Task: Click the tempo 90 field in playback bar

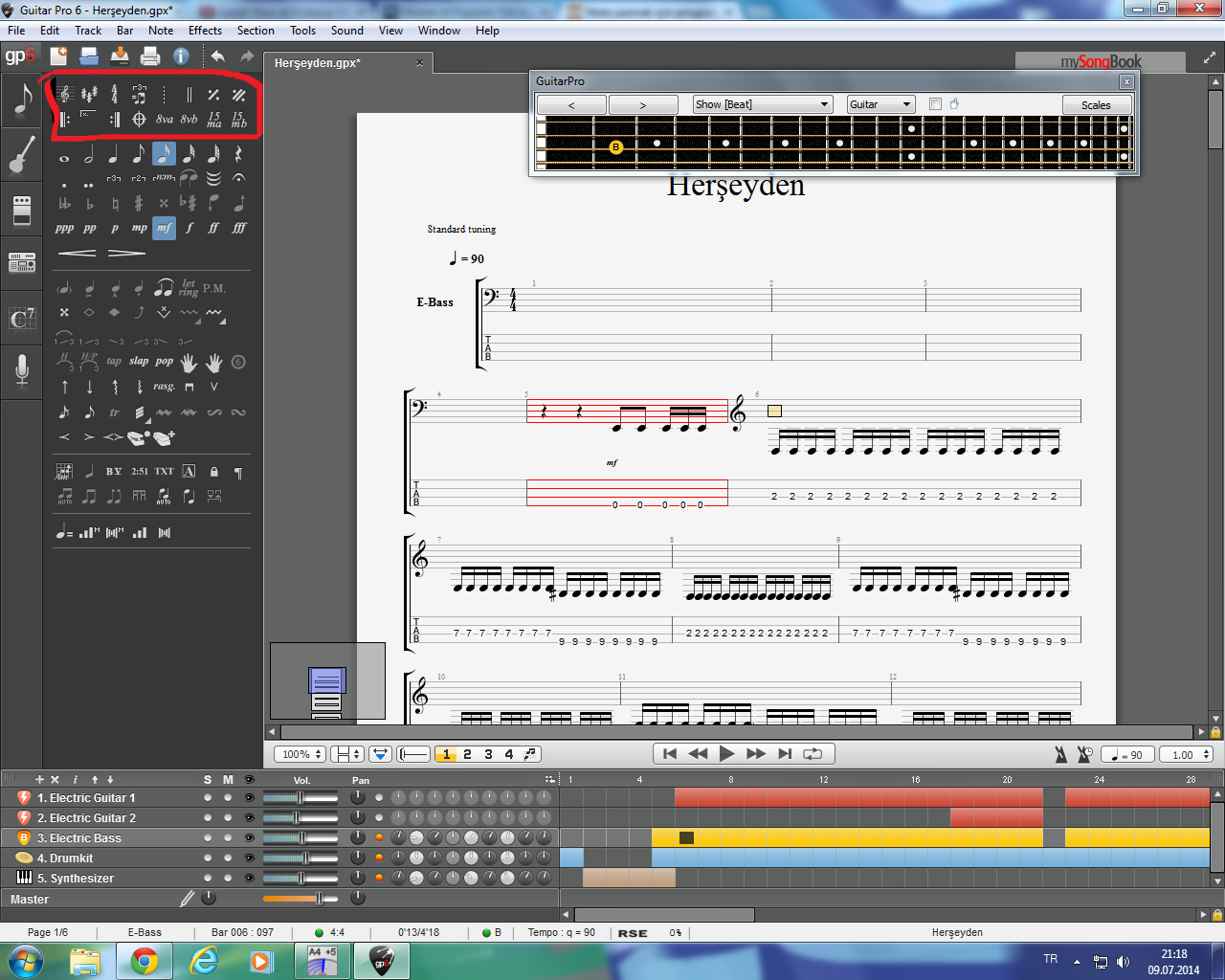Action: (x=1128, y=754)
